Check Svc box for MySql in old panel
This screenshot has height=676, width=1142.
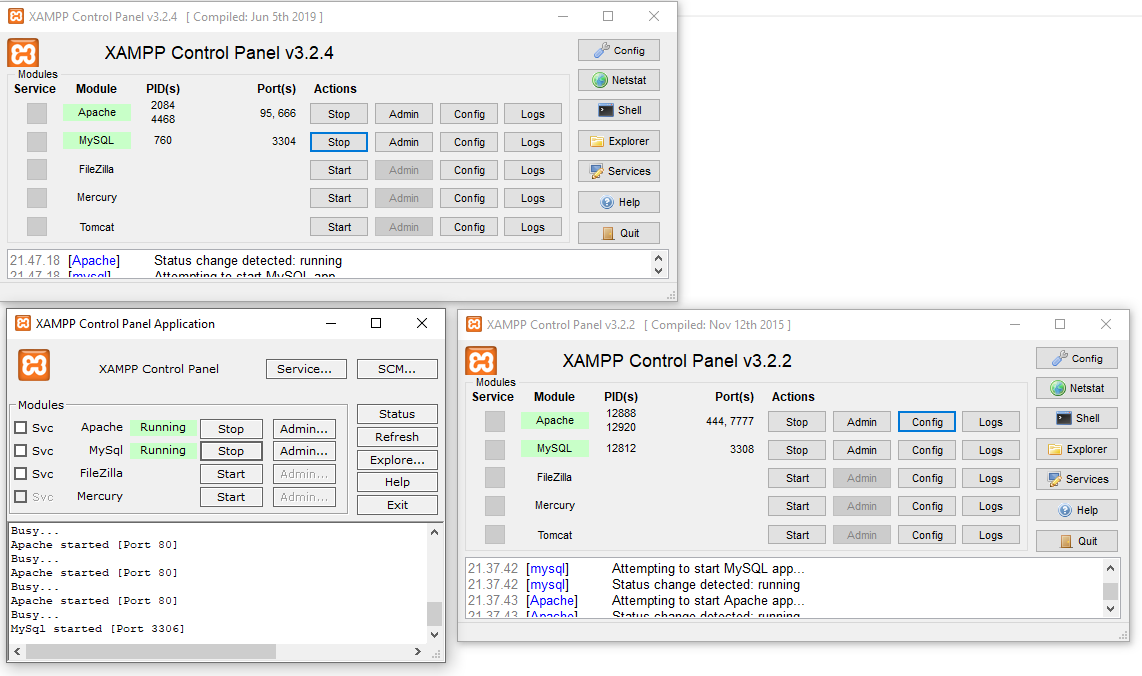coord(21,450)
